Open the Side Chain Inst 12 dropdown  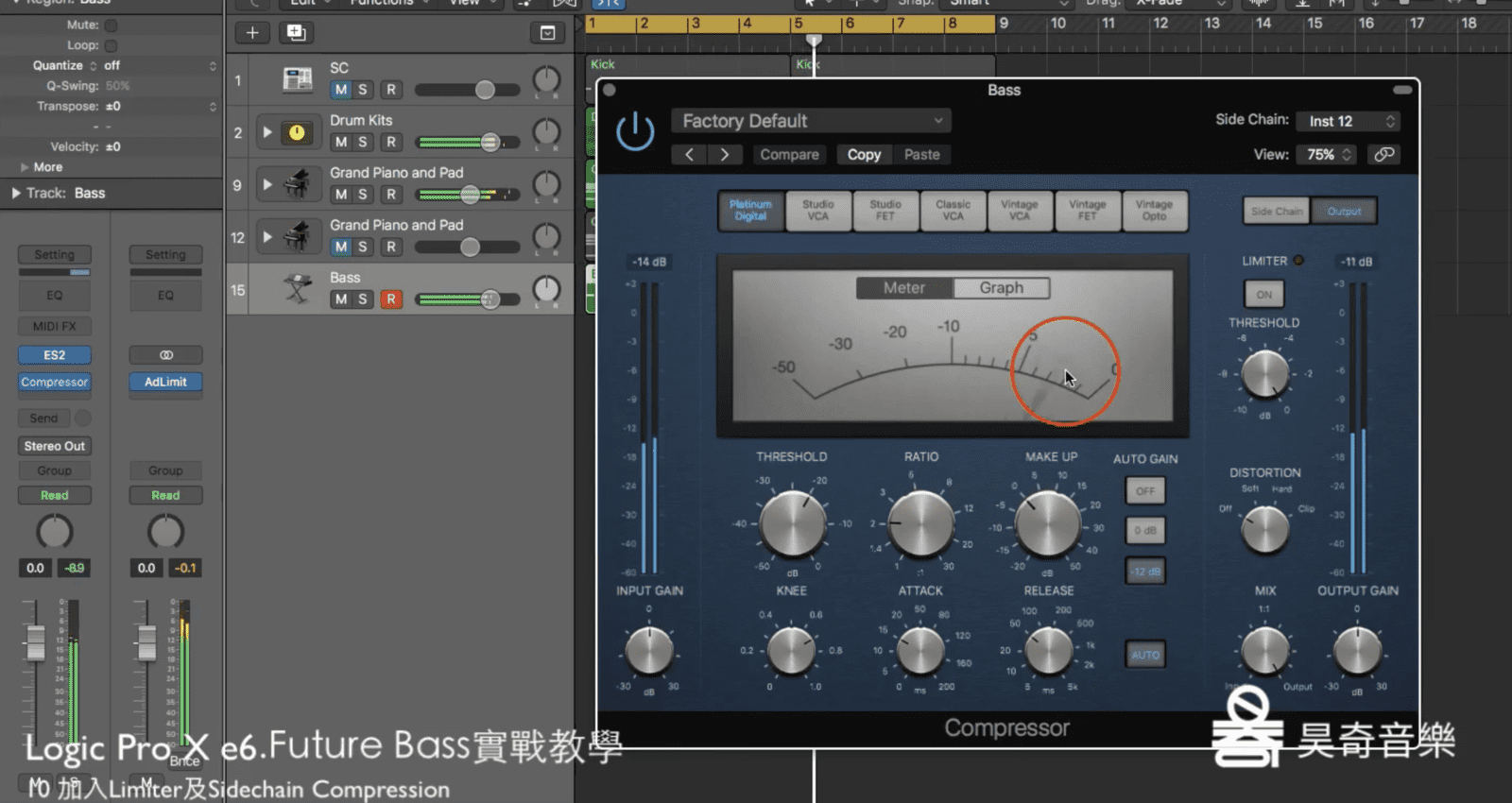click(1349, 121)
